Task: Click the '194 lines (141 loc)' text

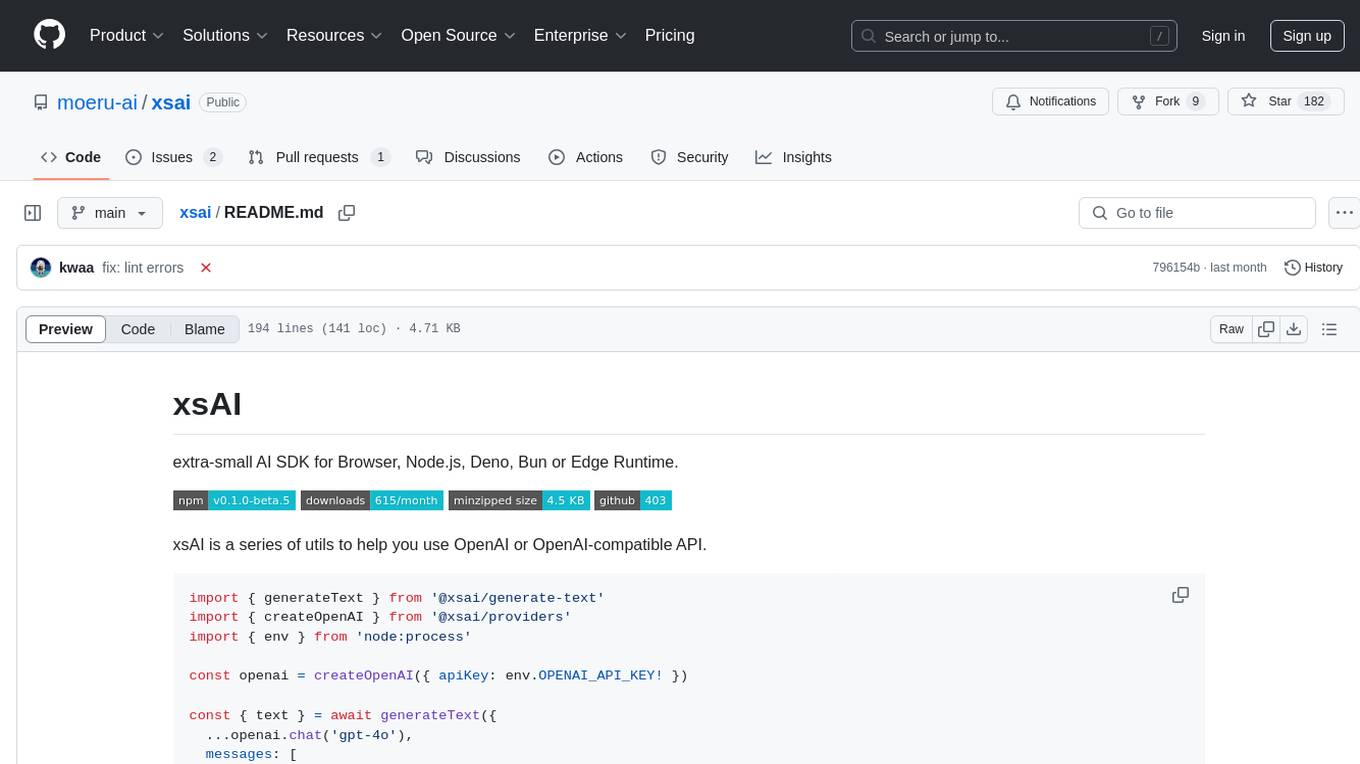Action: pos(317,329)
